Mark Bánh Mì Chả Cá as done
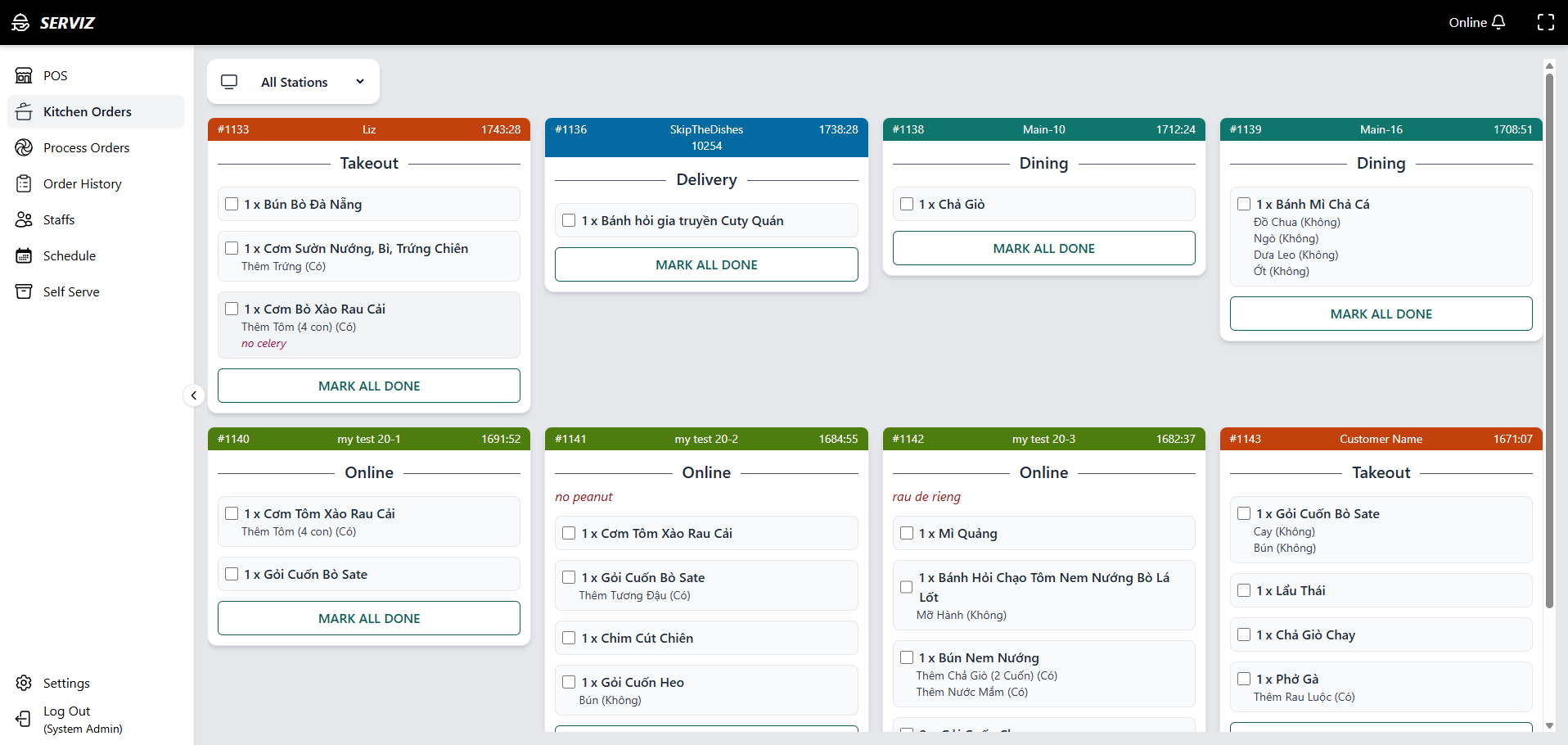The height and width of the screenshot is (745, 1568). coord(1244,205)
